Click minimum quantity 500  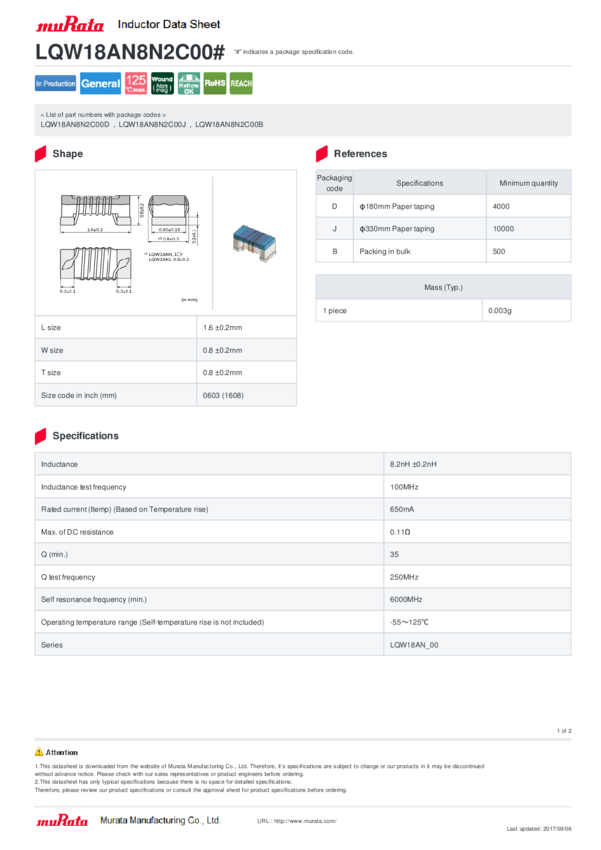point(499,252)
